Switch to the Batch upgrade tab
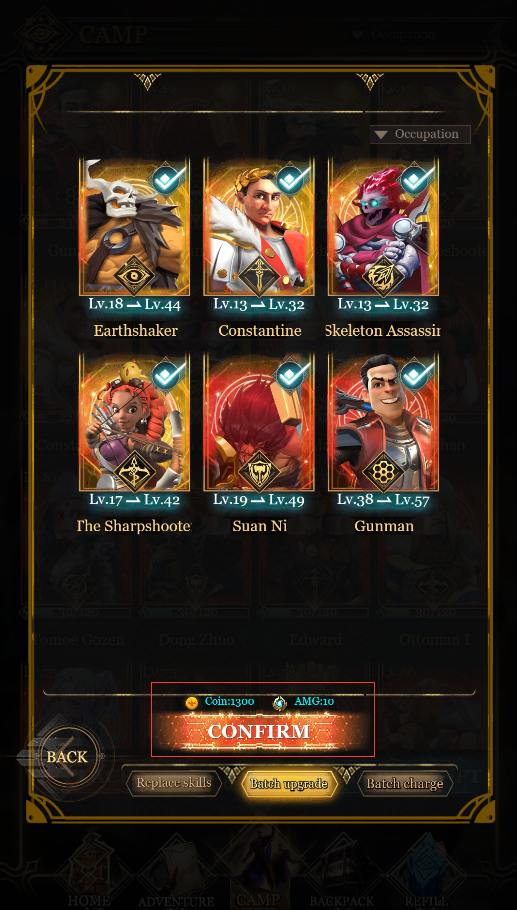This screenshot has height=910, width=517. click(x=289, y=783)
